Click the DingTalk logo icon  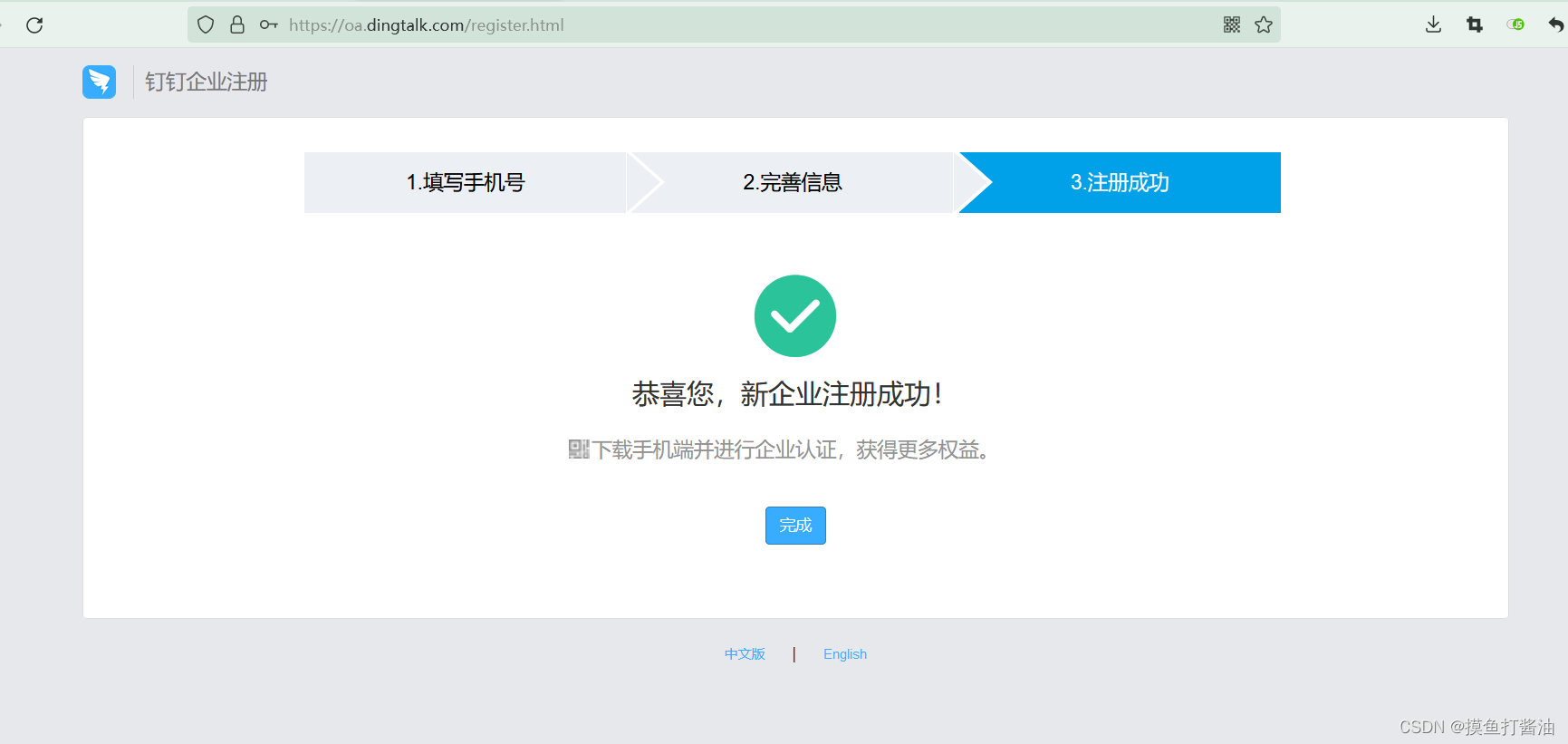pos(100,82)
